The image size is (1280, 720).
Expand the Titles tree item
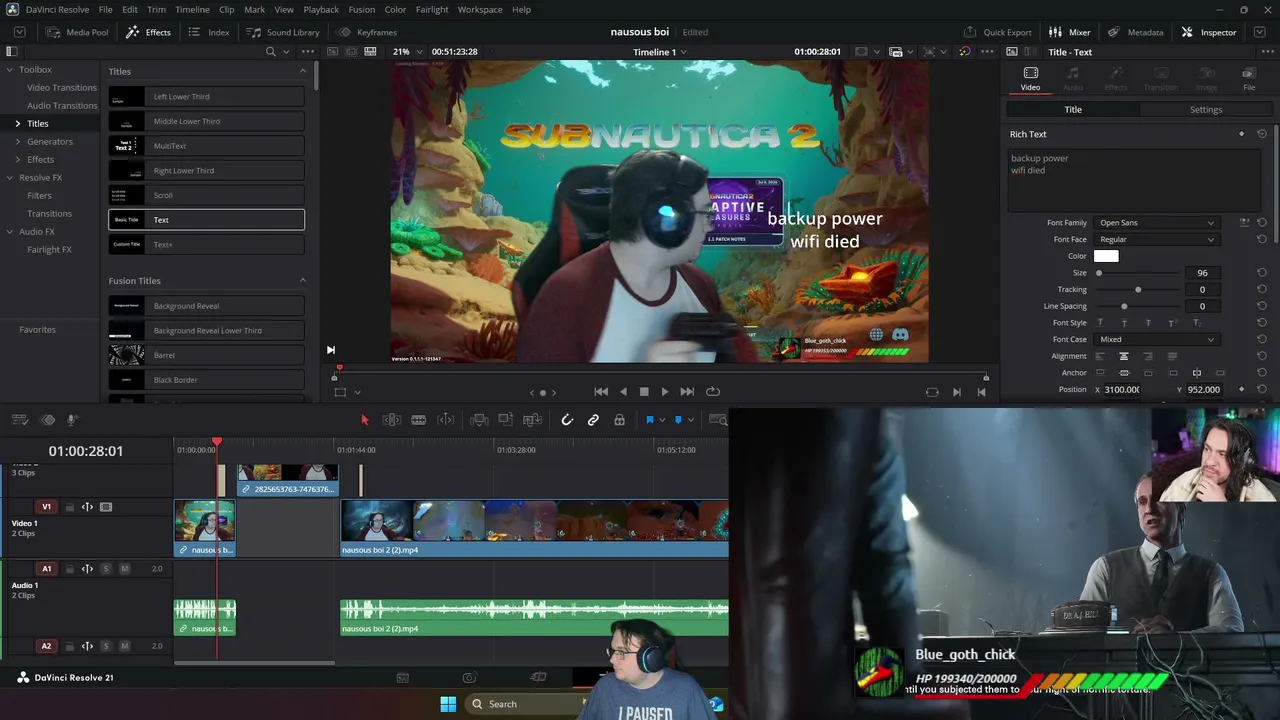pyautogui.click(x=17, y=124)
